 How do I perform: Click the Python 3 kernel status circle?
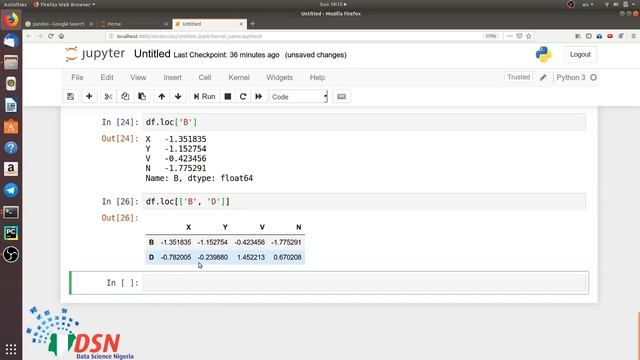[x=593, y=78]
